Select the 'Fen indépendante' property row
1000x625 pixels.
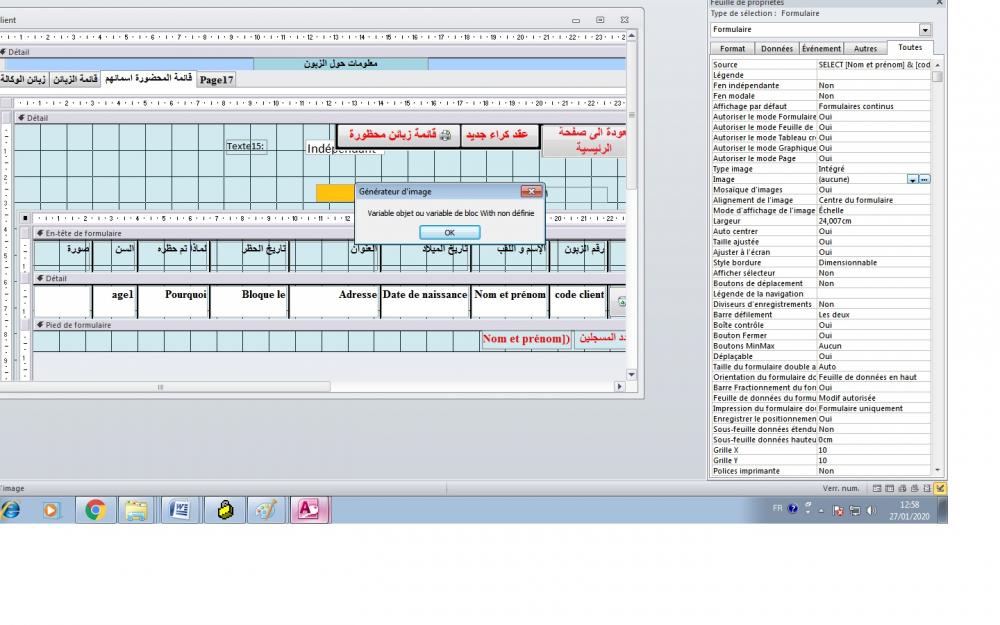coord(821,85)
